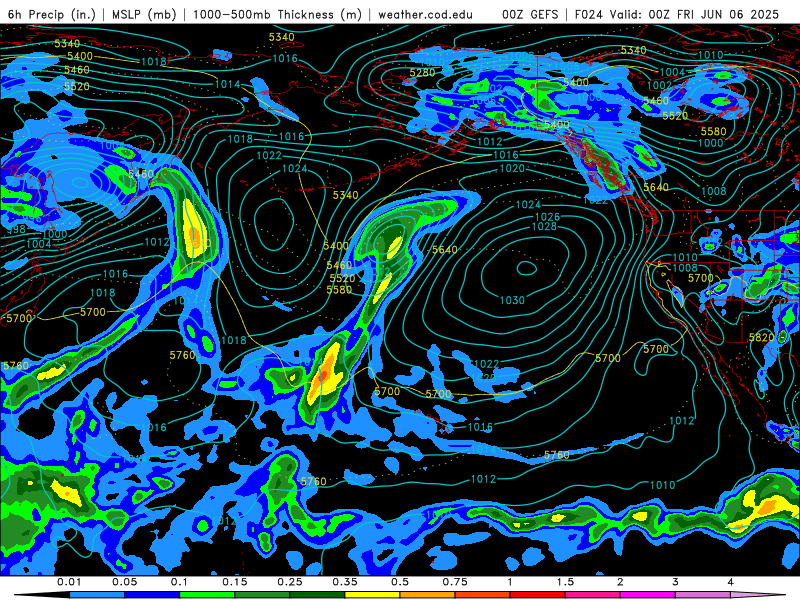Click the 'MSLP (mb)' header label
Screen dimensions: 800x600
144,14
